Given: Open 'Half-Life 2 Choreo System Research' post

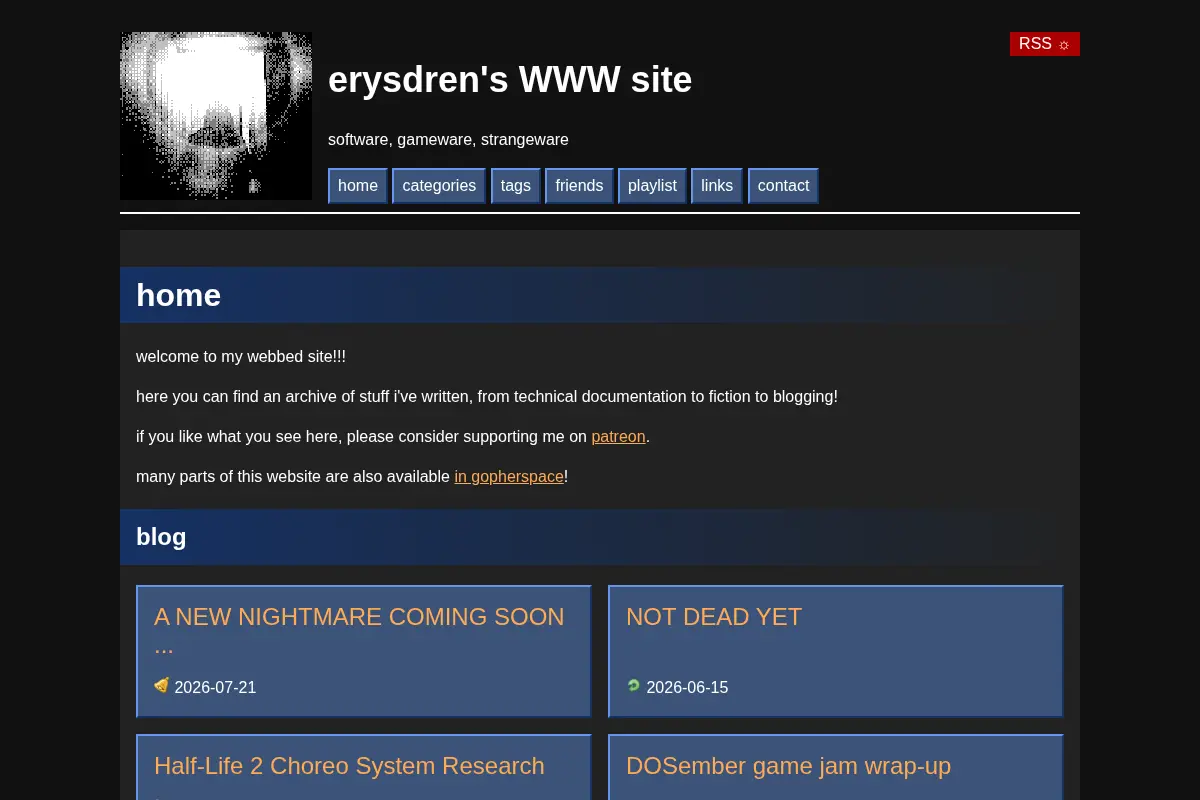Looking at the screenshot, I should 349,766.
